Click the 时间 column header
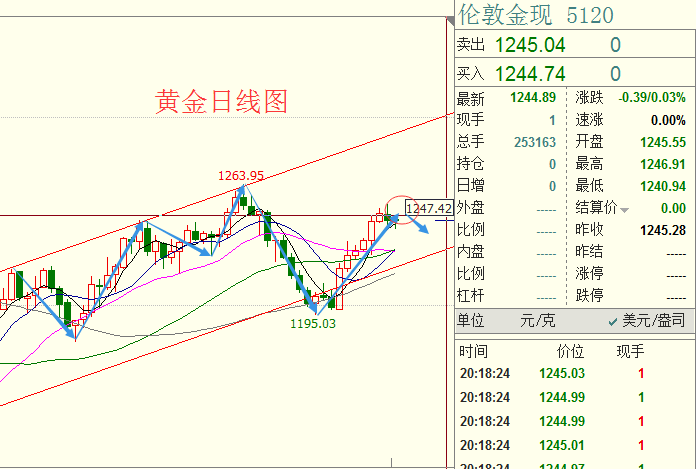Viewport: 696px width, 469px height. pyautogui.click(x=474, y=352)
